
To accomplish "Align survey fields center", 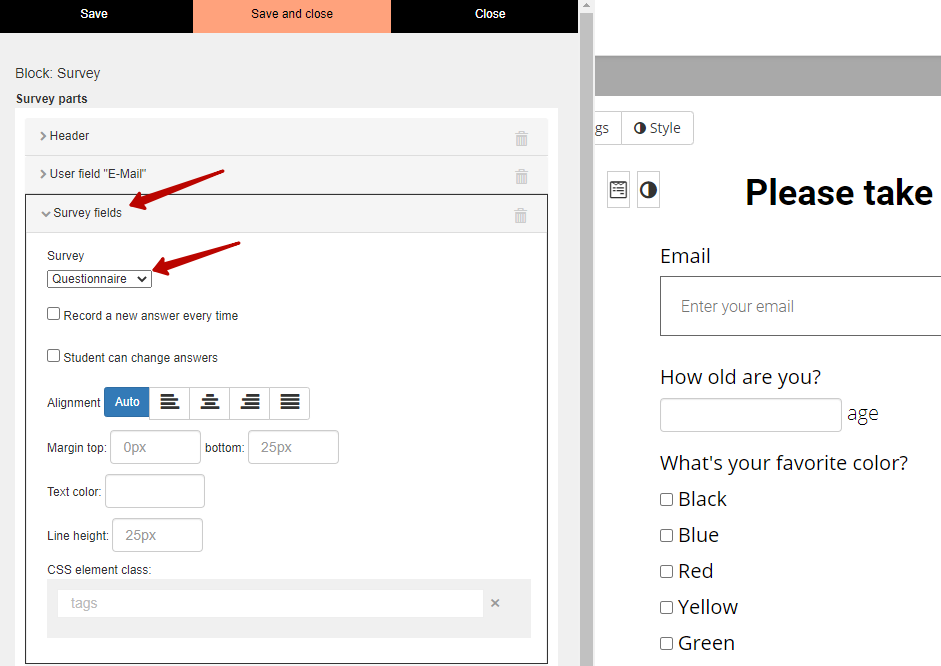I will 209,402.
